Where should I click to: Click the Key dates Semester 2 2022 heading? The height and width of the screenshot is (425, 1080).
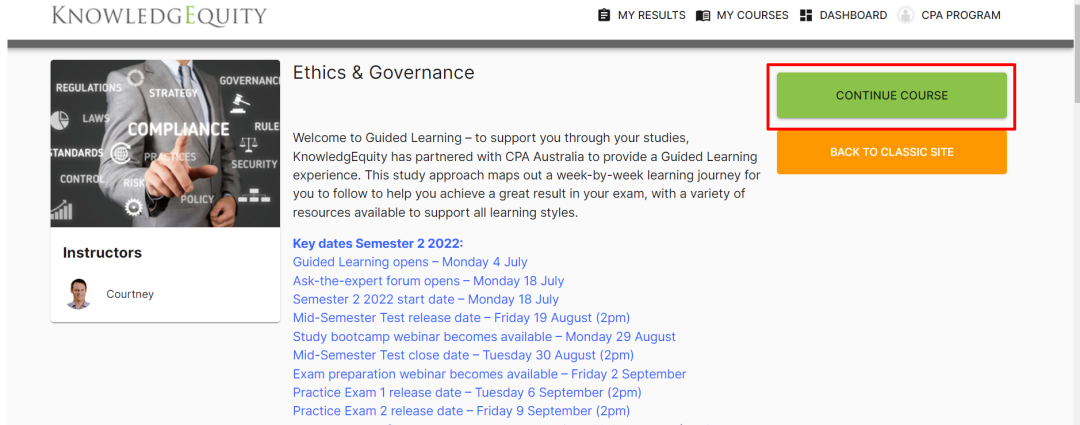point(378,244)
